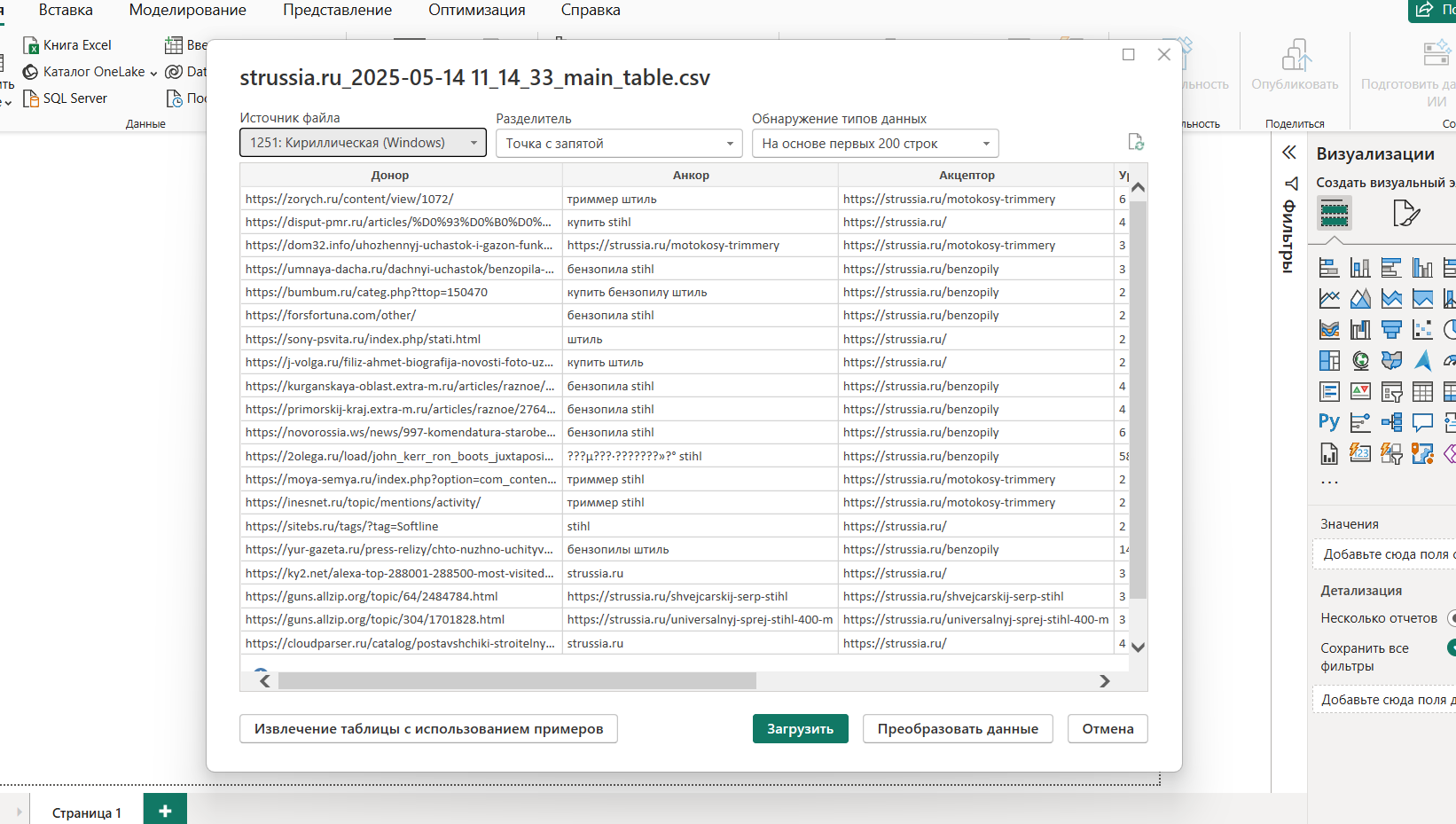Expand the 'Разделитель' delimiter dropdown
This screenshot has height=824, width=1456.
tap(619, 144)
